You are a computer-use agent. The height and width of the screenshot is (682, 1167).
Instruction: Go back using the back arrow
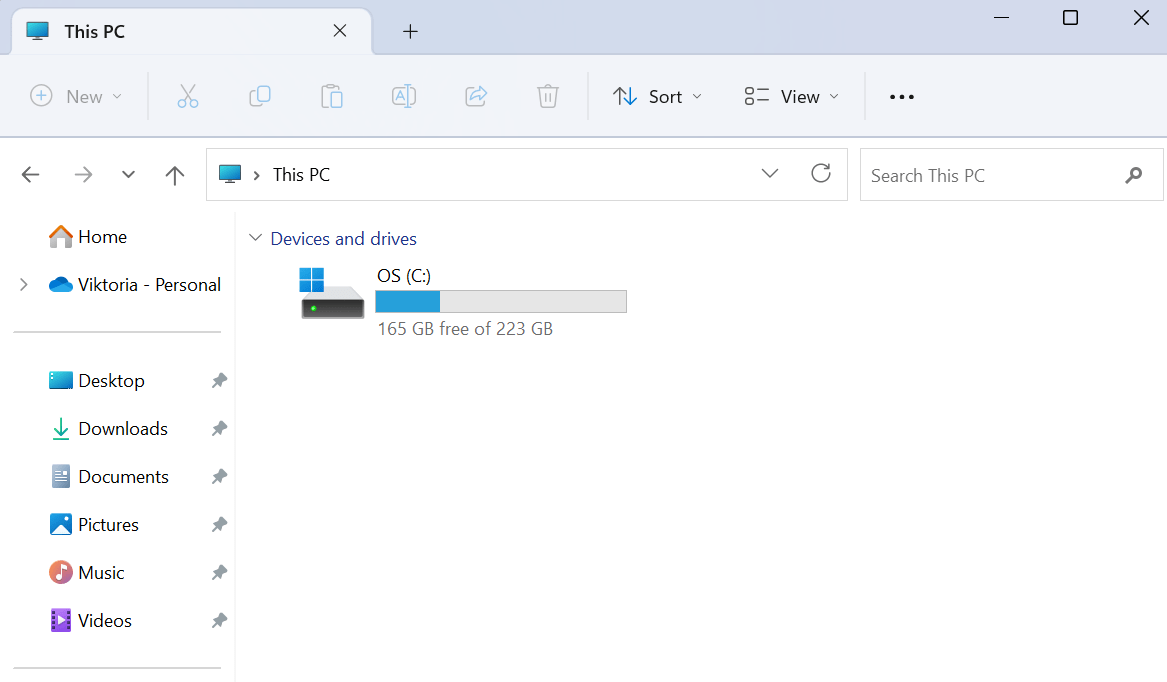pos(30,174)
